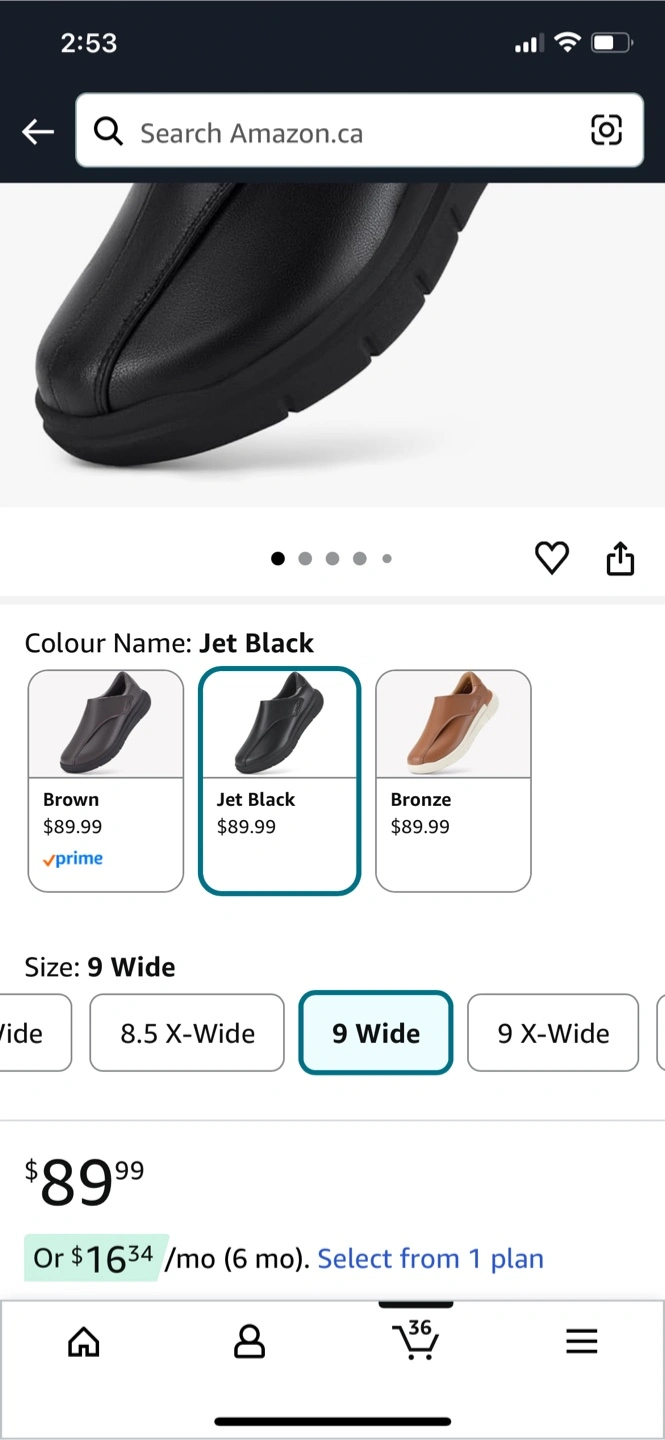Jump to second image carousel dot

click(305, 559)
